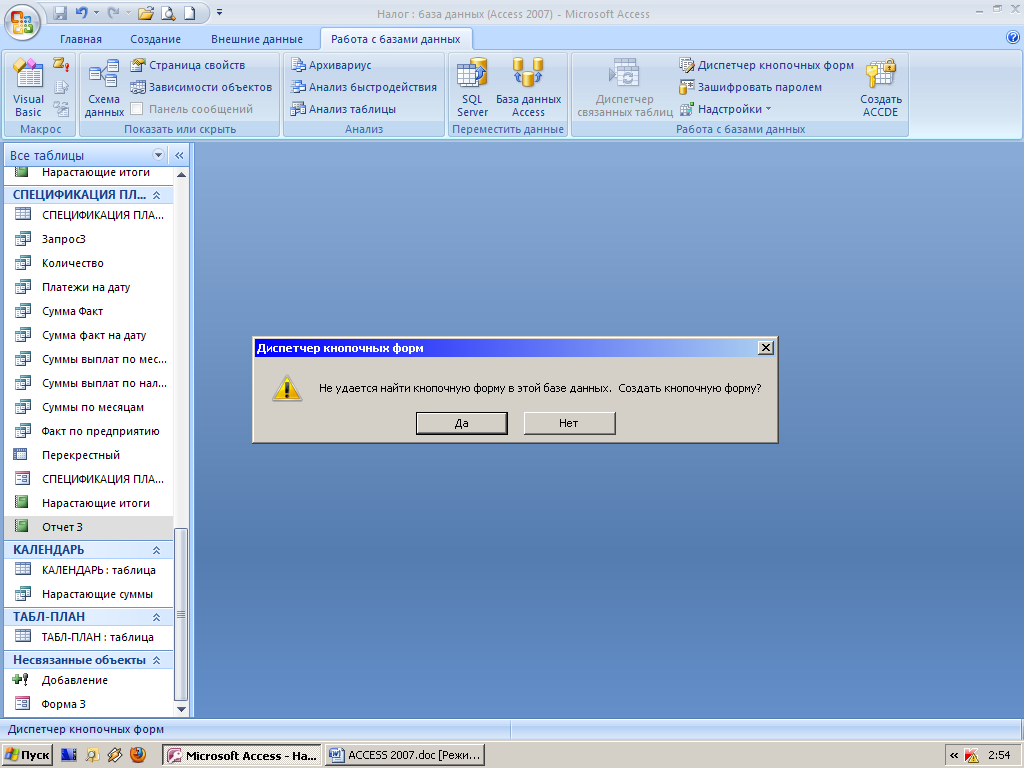Screen dimensions: 1024x768
Task: Undo via quick access toolbar
Action: tap(81, 12)
